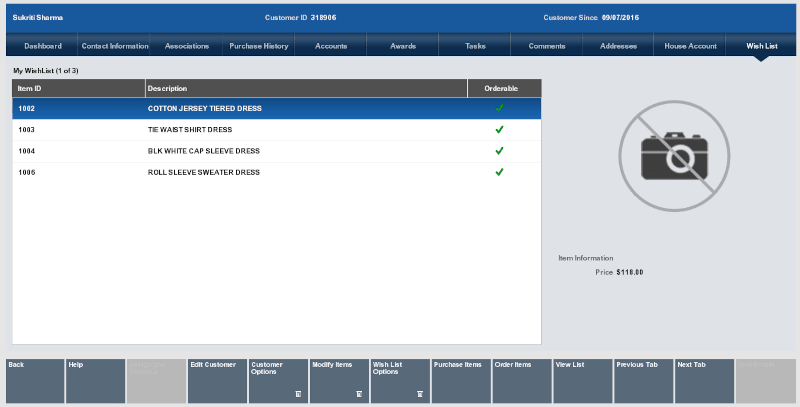This screenshot has width=800, height=407.
Task: Open the Addresses tab
Action: [618, 46]
